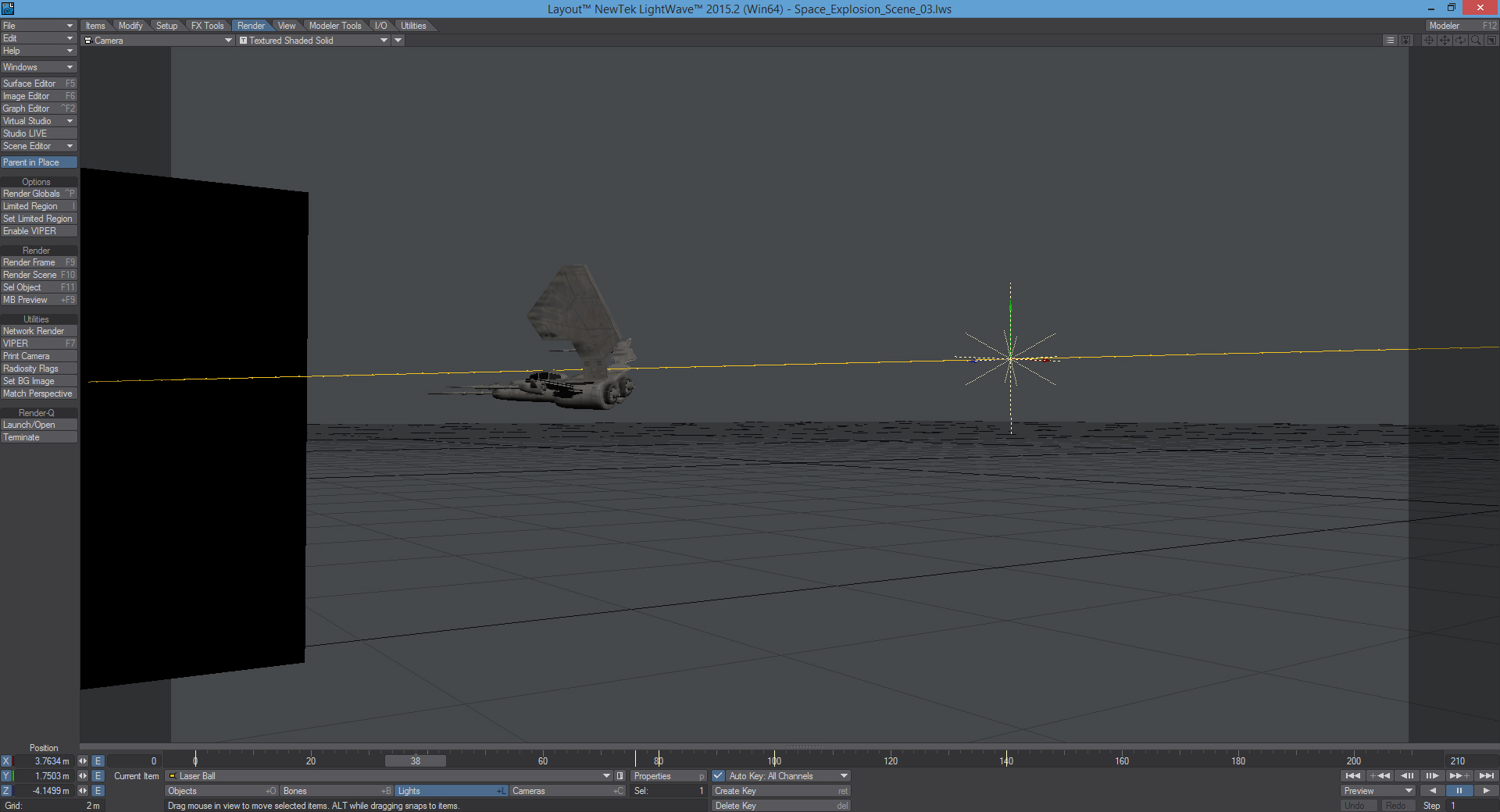Step forward one frame
The image size is (1500, 812).
pyautogui.click(x=1431, y=775)
